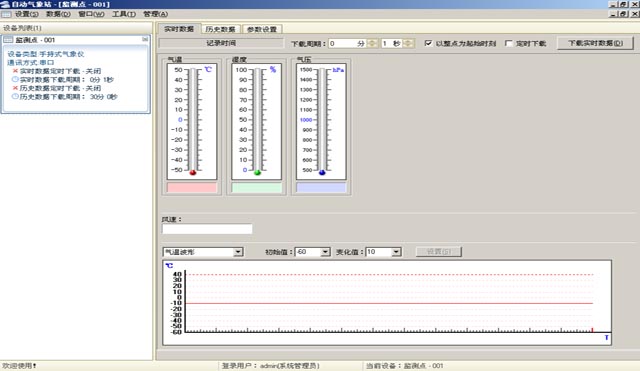Image resolution: width=640 pixels, height=371 pixels.
Task: Click the pink temperature value box
Action: click(x=192, y=187)
